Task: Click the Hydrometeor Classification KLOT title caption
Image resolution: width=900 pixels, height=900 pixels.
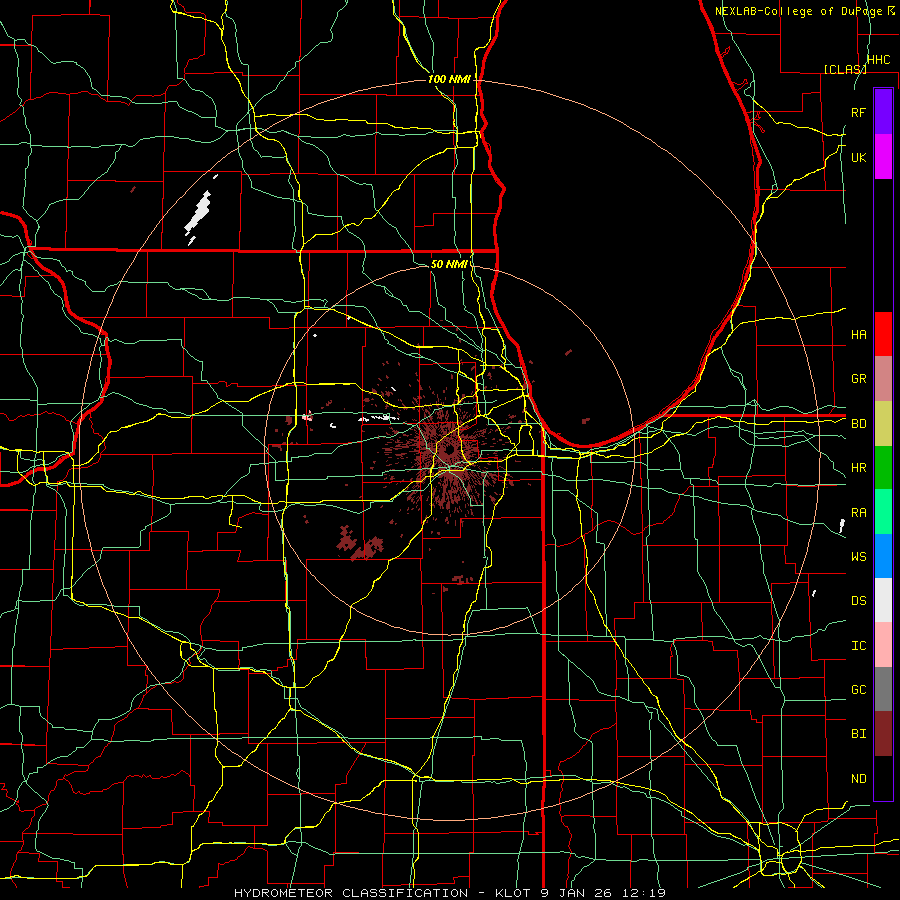Action: (x=449, y=893)
